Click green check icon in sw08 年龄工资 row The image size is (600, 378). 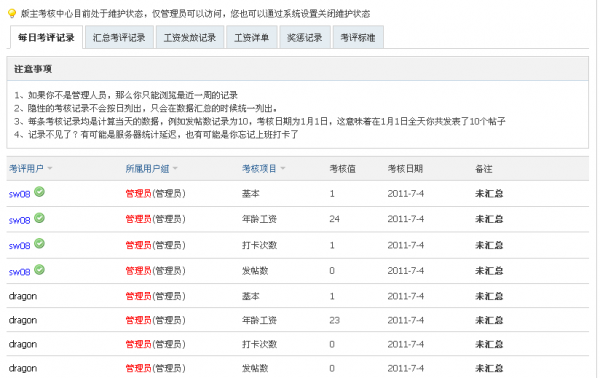pyautogui.click(x=39, y=218)
